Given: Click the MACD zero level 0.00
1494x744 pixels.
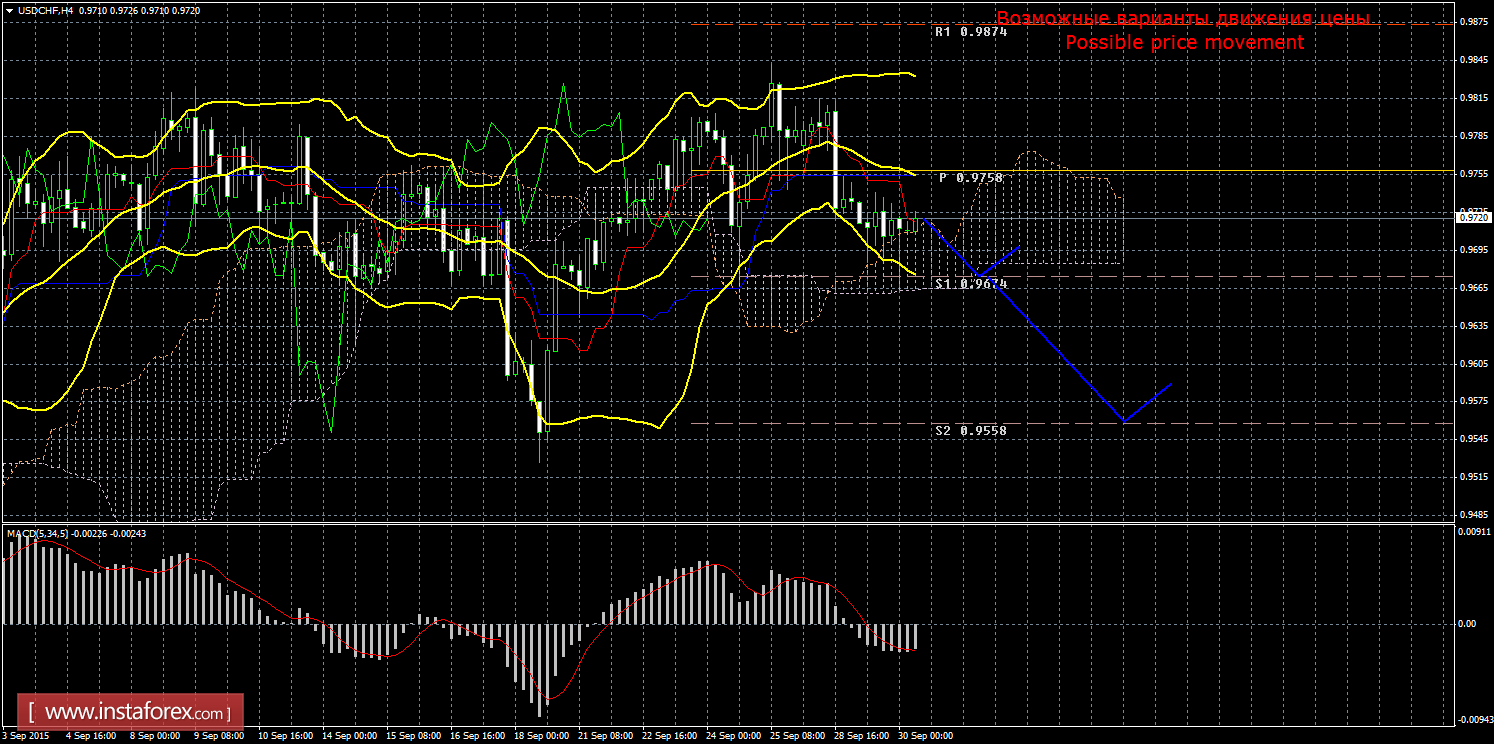Looking at the screenshot, I should click(1467, 624).
